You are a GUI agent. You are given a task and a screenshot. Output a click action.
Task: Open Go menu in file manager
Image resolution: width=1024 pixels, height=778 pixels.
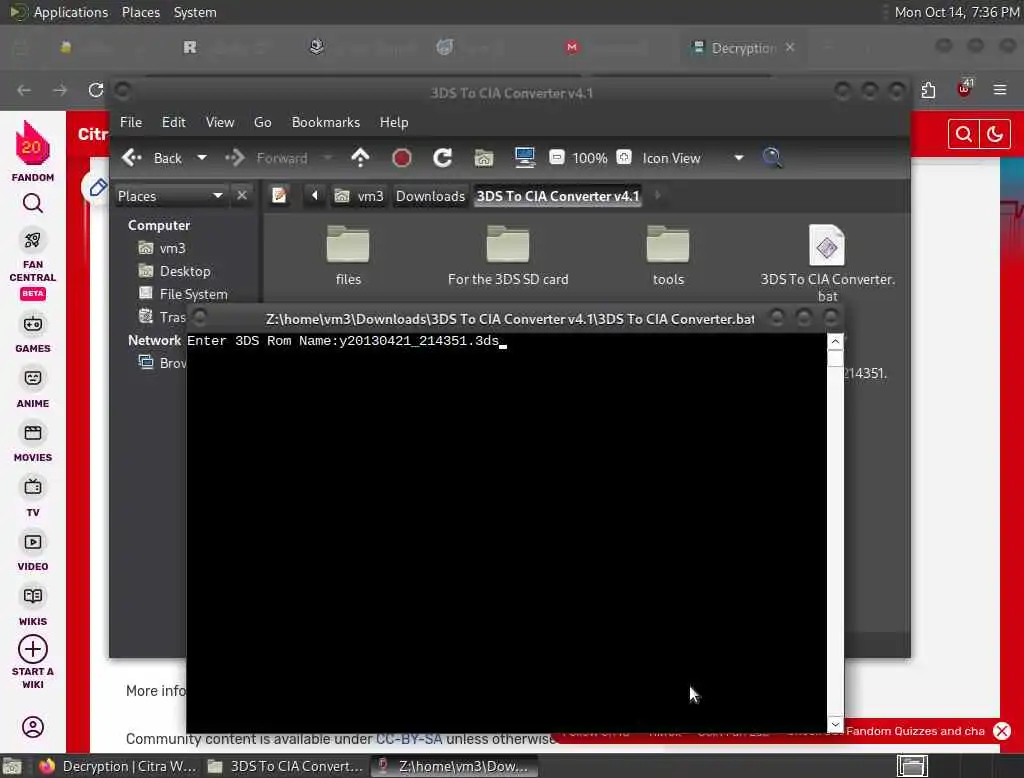[263, 122]
